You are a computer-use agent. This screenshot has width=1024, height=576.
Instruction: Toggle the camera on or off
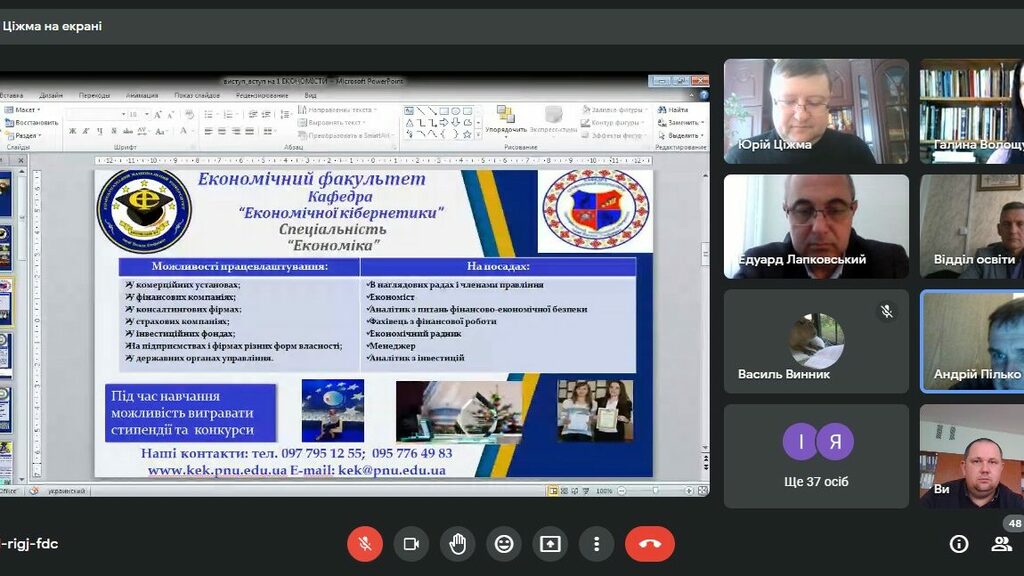411,544
